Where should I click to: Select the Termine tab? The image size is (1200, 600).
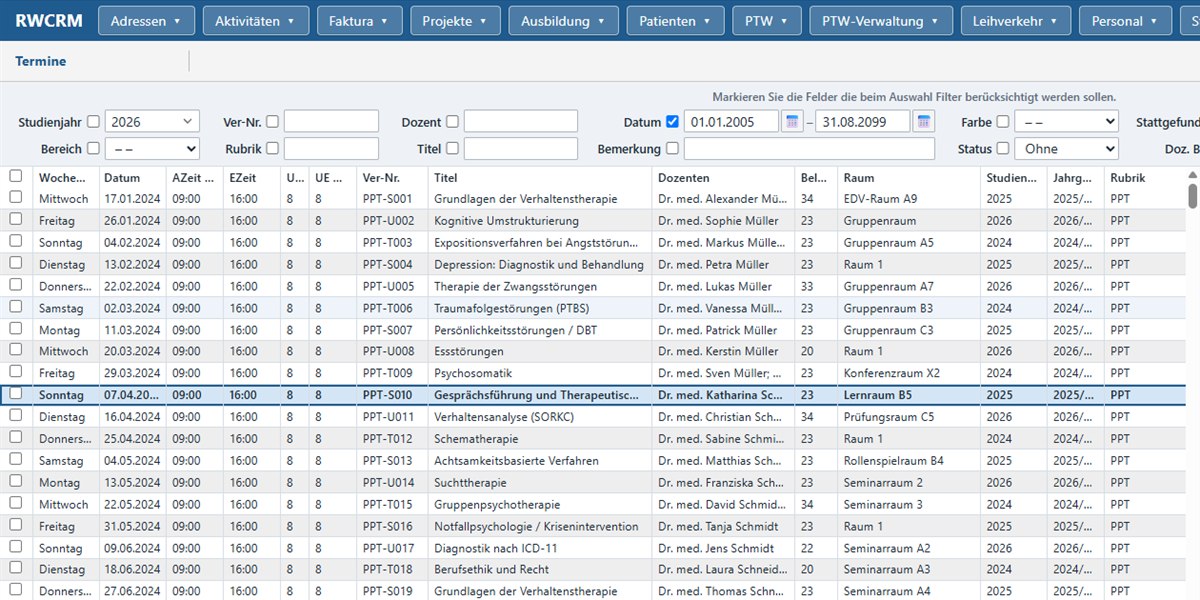coord(41,61)
